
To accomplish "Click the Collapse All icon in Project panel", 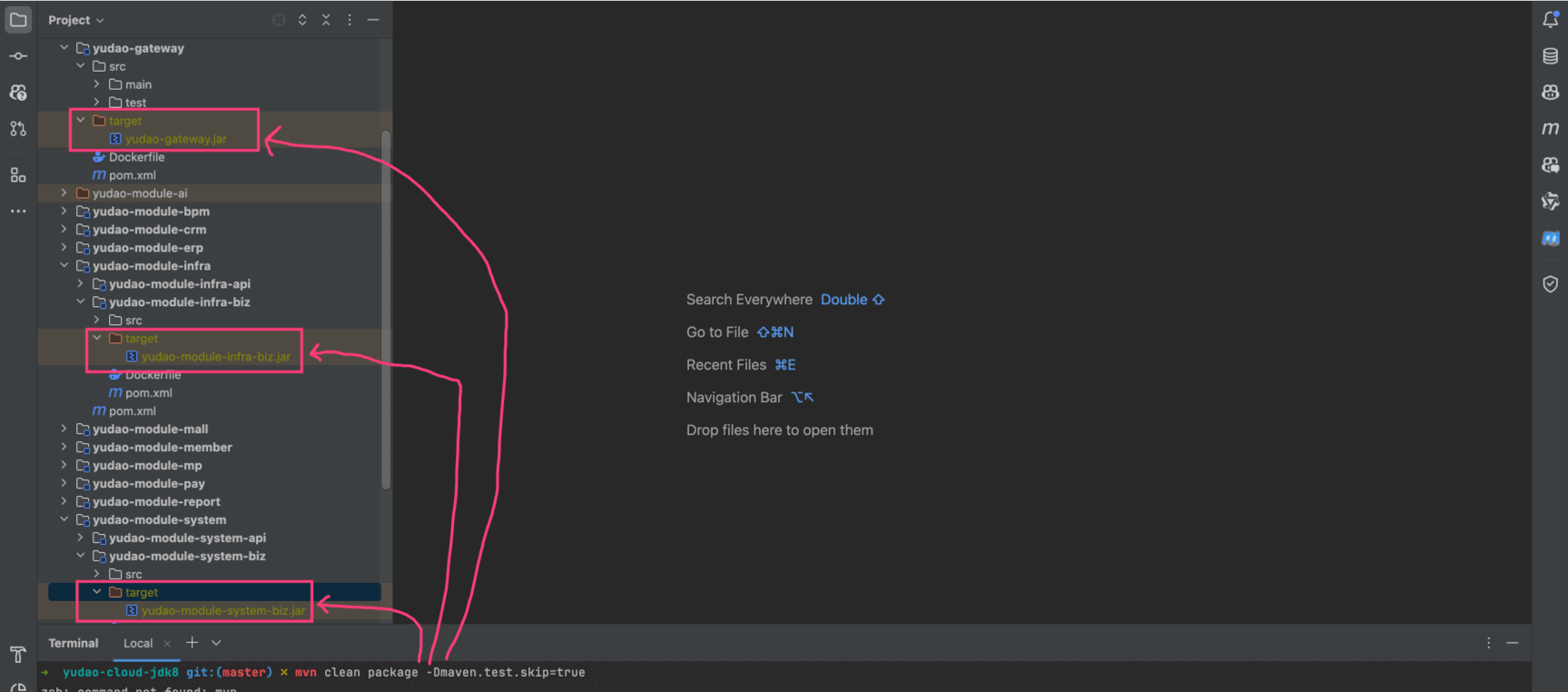I will pyautogui.click(x=326, y=20).
